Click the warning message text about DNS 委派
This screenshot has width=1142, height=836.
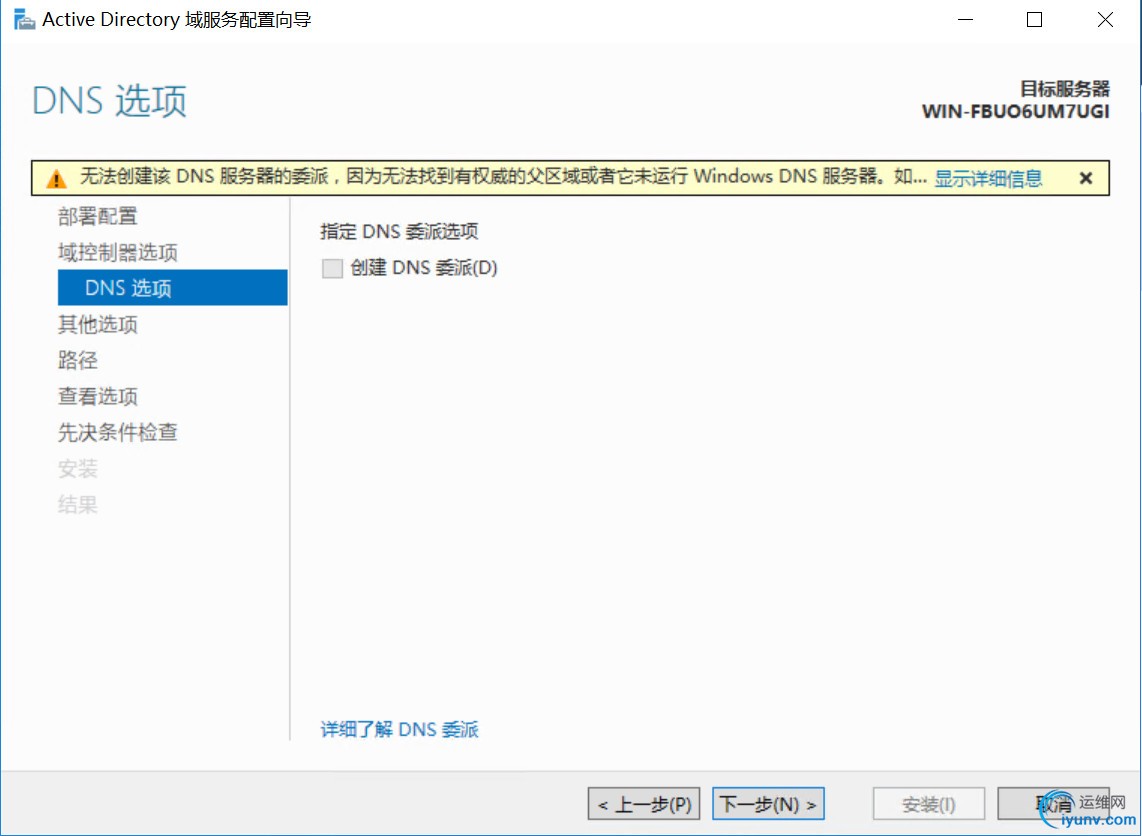pos(503,178)
